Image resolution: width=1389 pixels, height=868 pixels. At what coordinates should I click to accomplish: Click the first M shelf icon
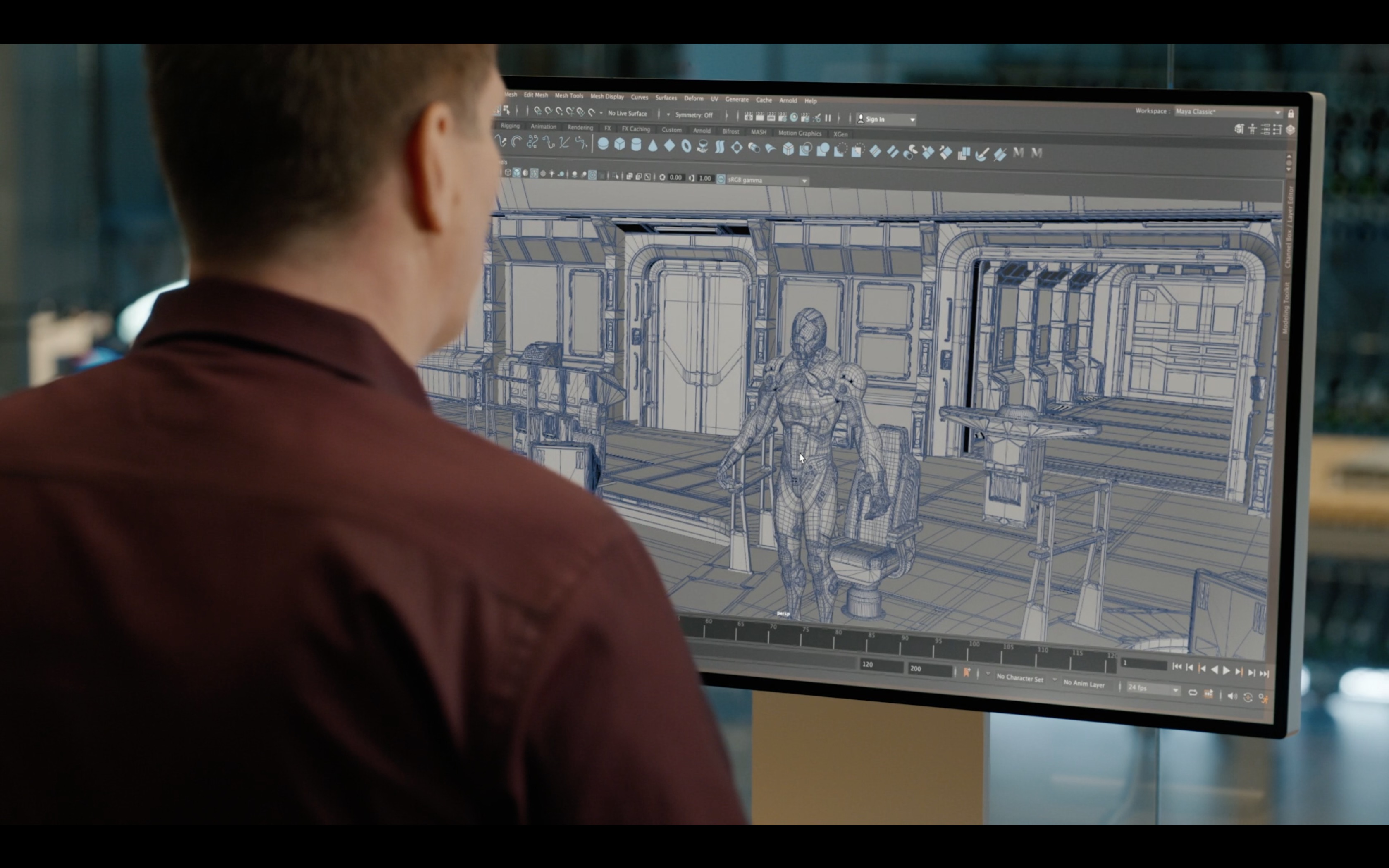click(1018, 153)
